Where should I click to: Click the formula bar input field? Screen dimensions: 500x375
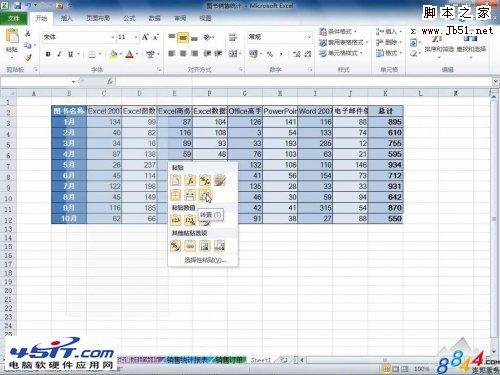(x=303, y=81)
